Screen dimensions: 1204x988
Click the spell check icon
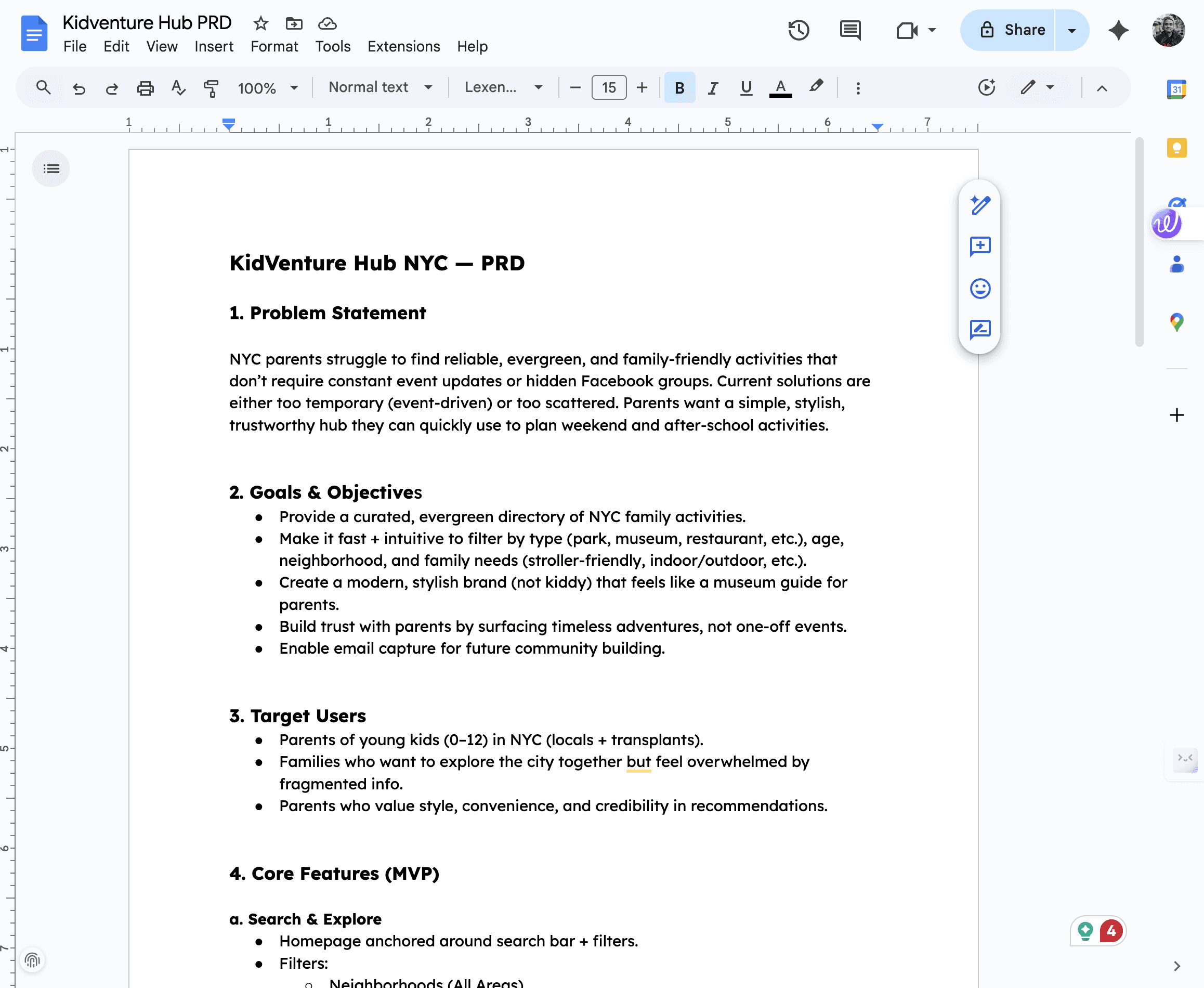pos(178,88)
